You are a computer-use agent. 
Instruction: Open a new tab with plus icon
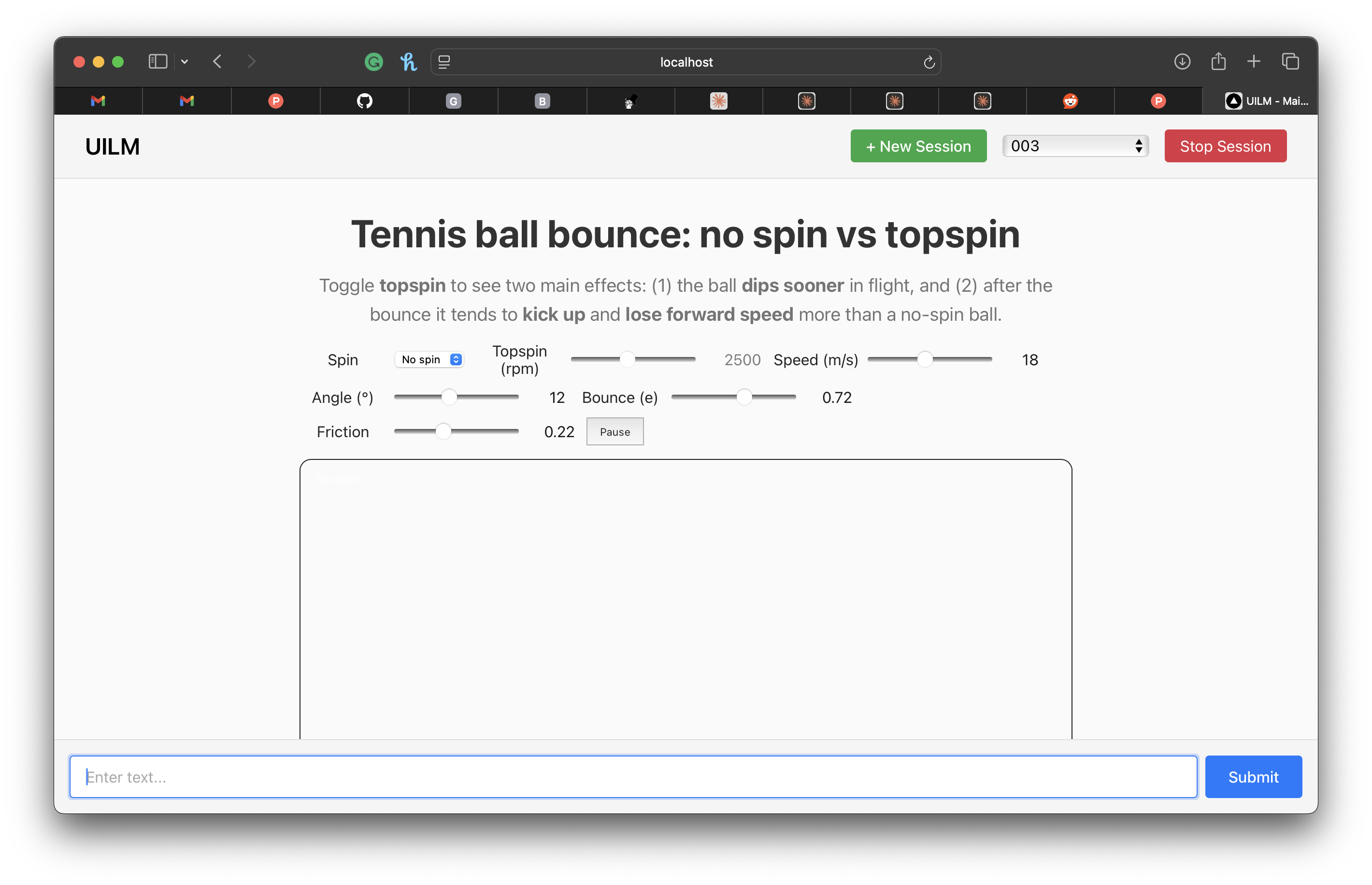[x=1254, y=61]
